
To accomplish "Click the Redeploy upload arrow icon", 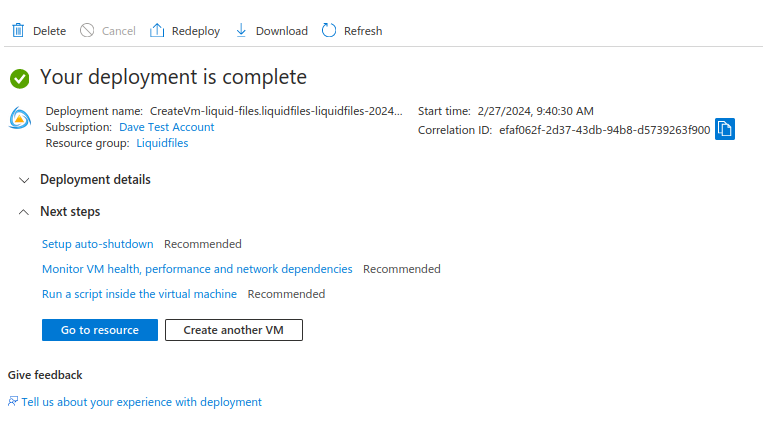I will [x=157, y=30].
